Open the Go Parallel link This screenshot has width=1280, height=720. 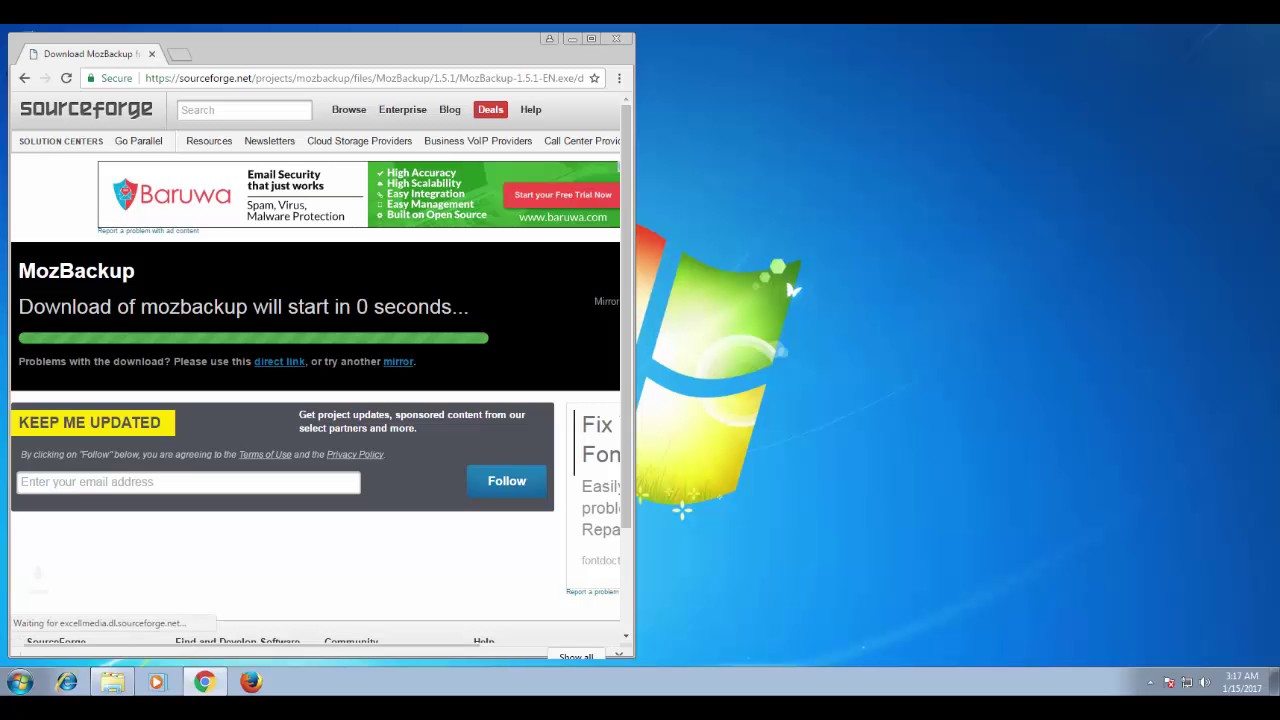[x=138, y=141]
